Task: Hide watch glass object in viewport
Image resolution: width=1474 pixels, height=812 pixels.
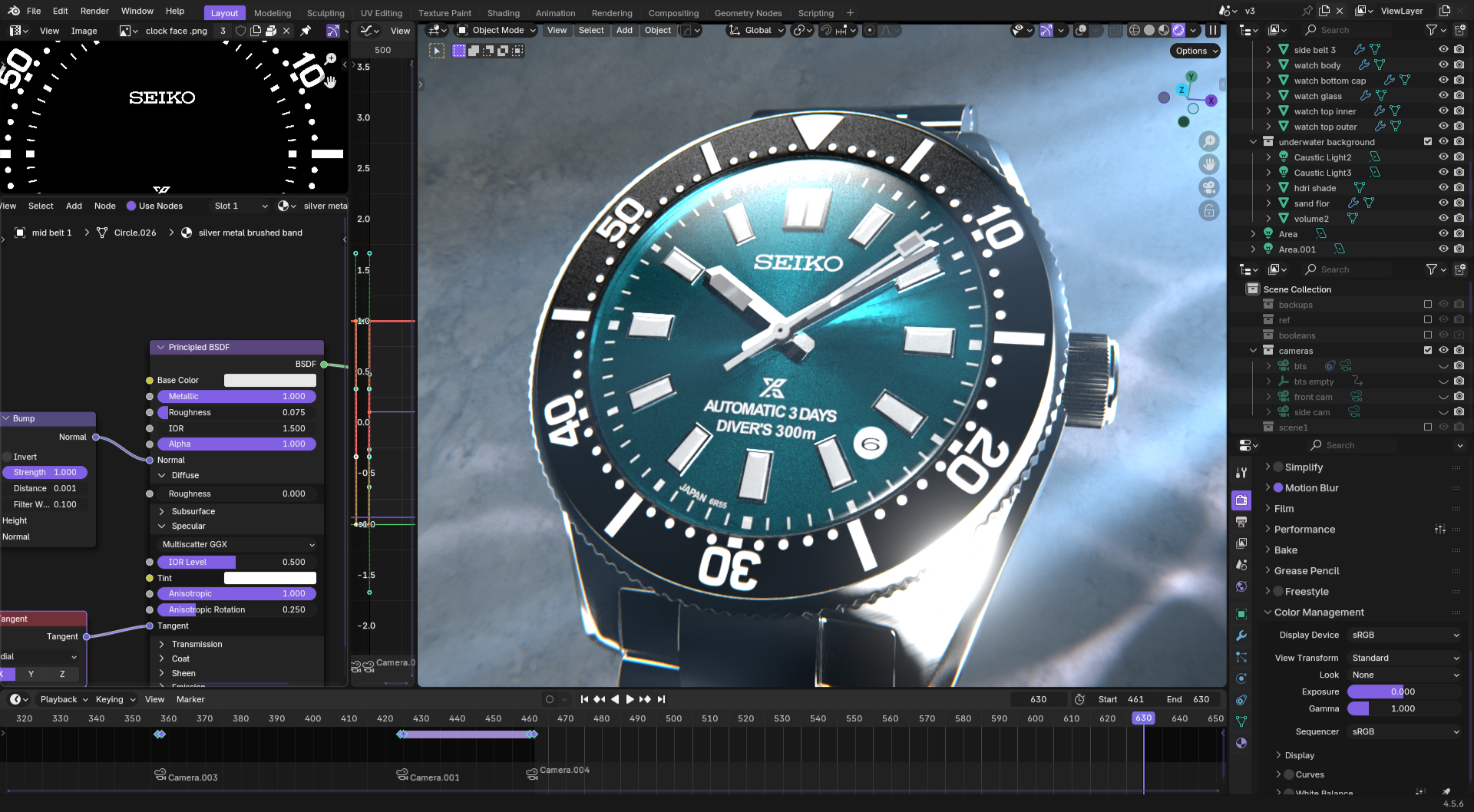Action: click(1443, 96)
